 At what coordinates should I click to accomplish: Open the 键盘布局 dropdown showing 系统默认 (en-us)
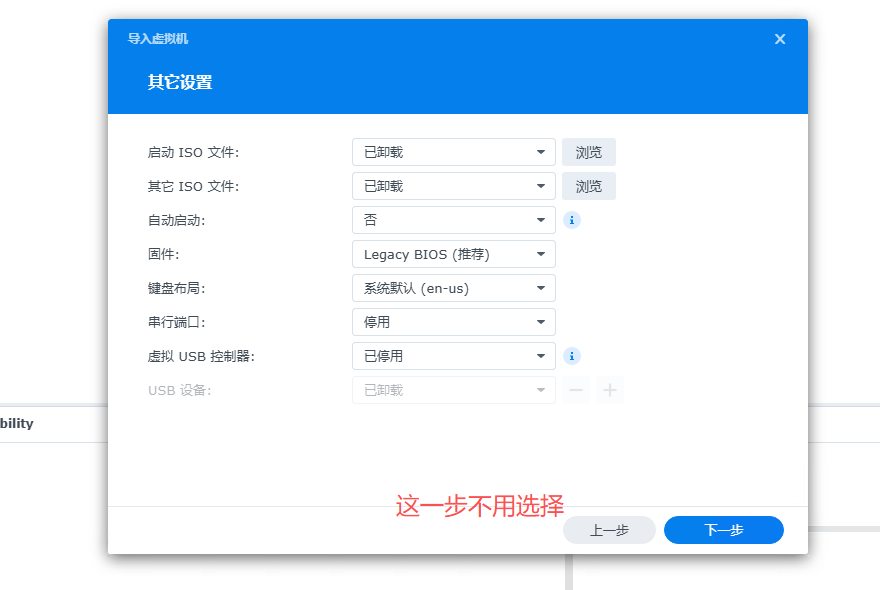453,288
